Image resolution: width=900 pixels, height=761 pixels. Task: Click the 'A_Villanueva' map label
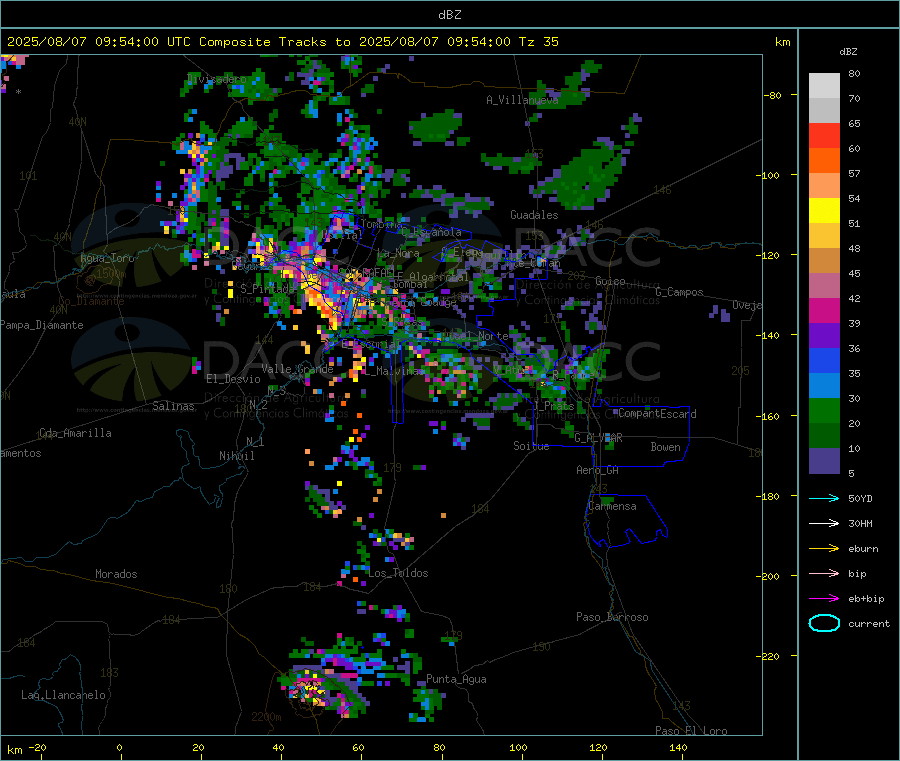[522, 100]
